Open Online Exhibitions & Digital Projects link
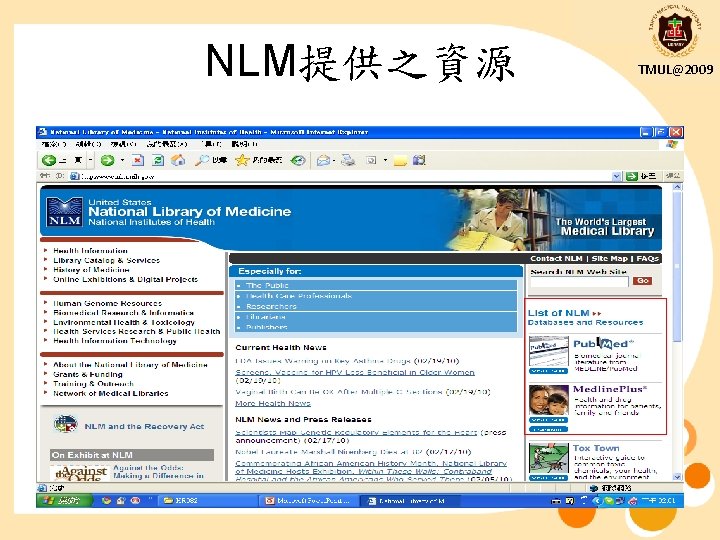The width and height of the screenshot is (720, 540). [x=125, y=279]
